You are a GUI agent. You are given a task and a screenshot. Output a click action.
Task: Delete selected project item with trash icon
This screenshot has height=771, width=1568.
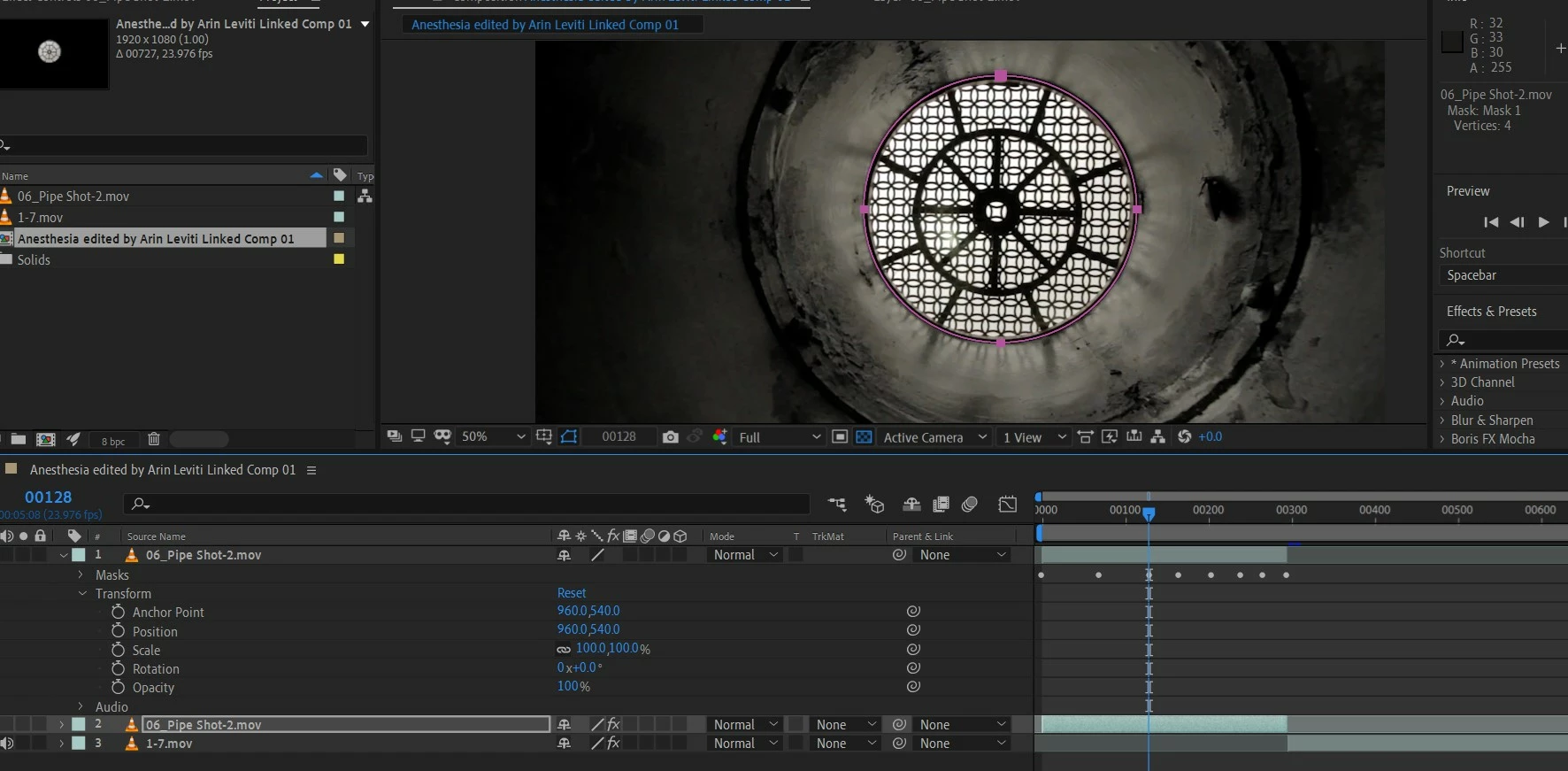click(153, 439)
